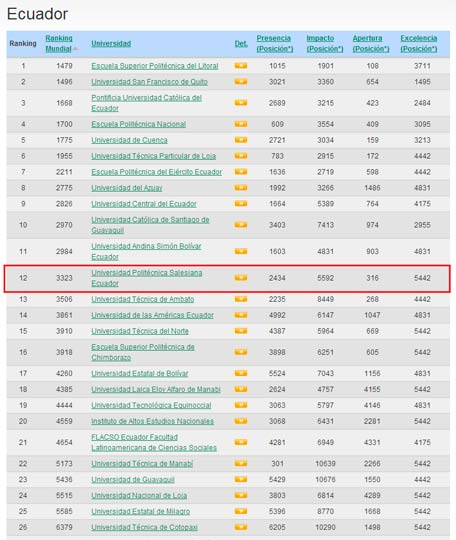
Task: Open details icon for FLACSO Ecuador
Action: tap(241, 442)
